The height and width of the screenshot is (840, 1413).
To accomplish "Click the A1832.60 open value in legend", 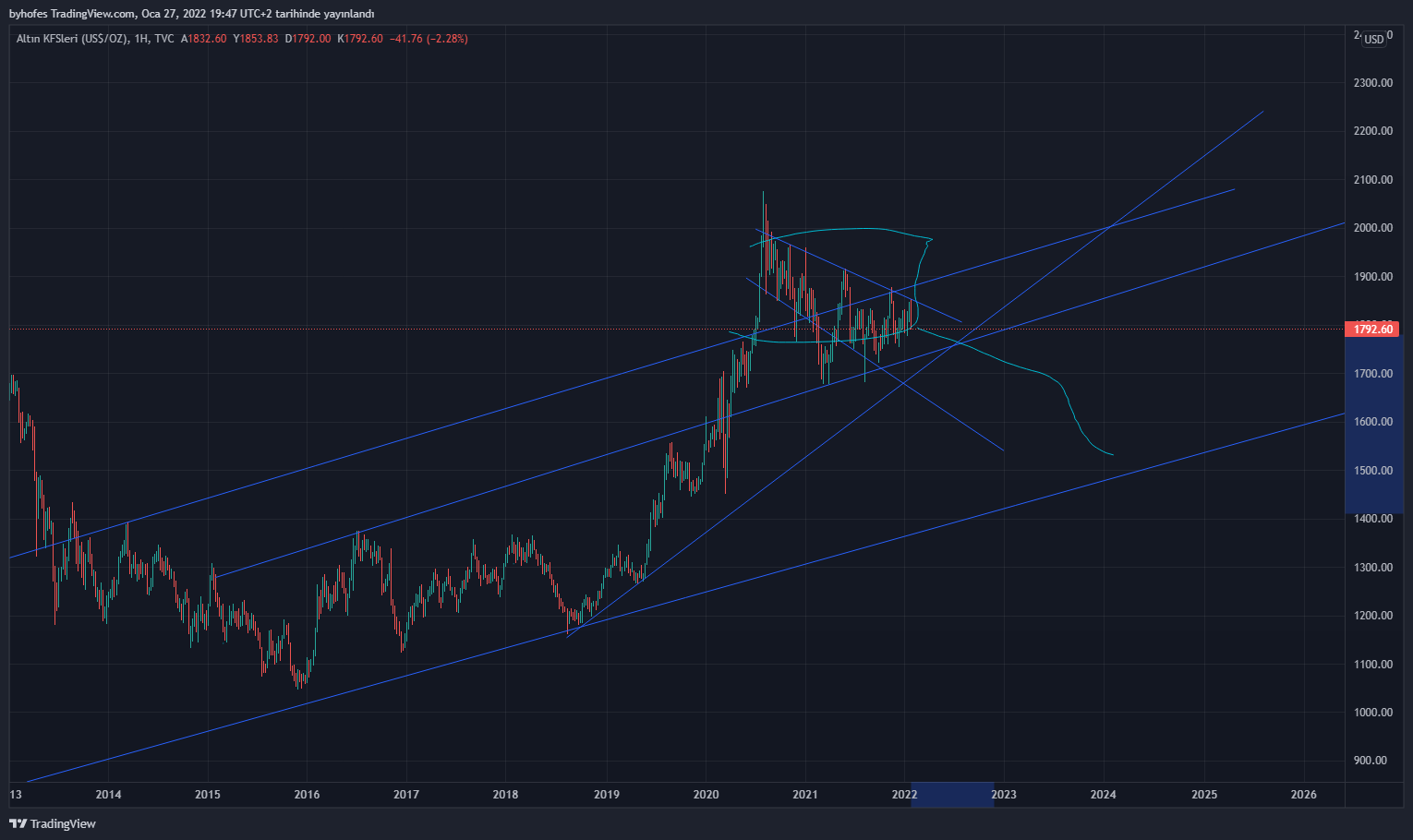I will point(204,39).
